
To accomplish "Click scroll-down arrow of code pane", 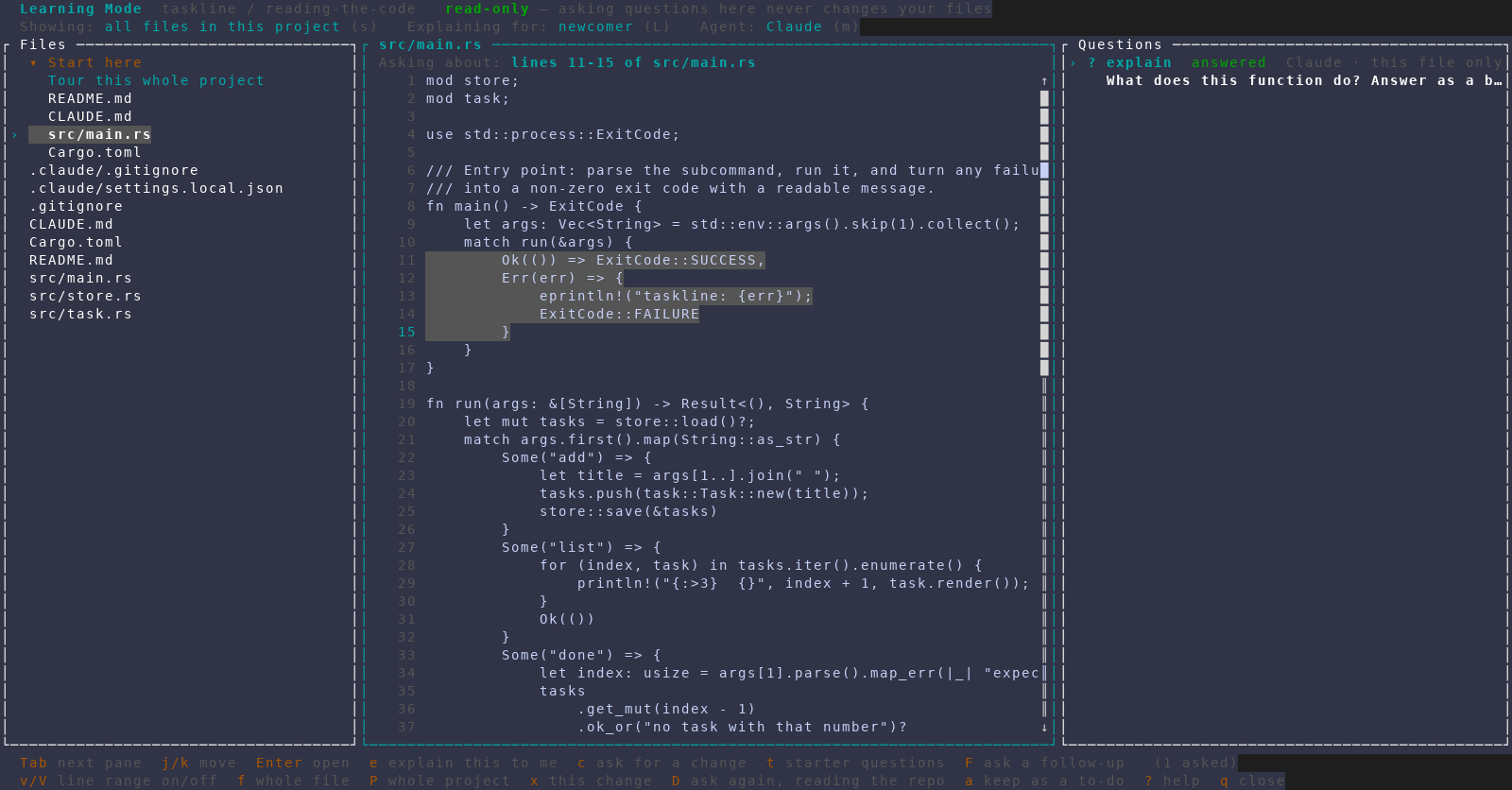I will pyautogui.click(x=1044, y=728).
